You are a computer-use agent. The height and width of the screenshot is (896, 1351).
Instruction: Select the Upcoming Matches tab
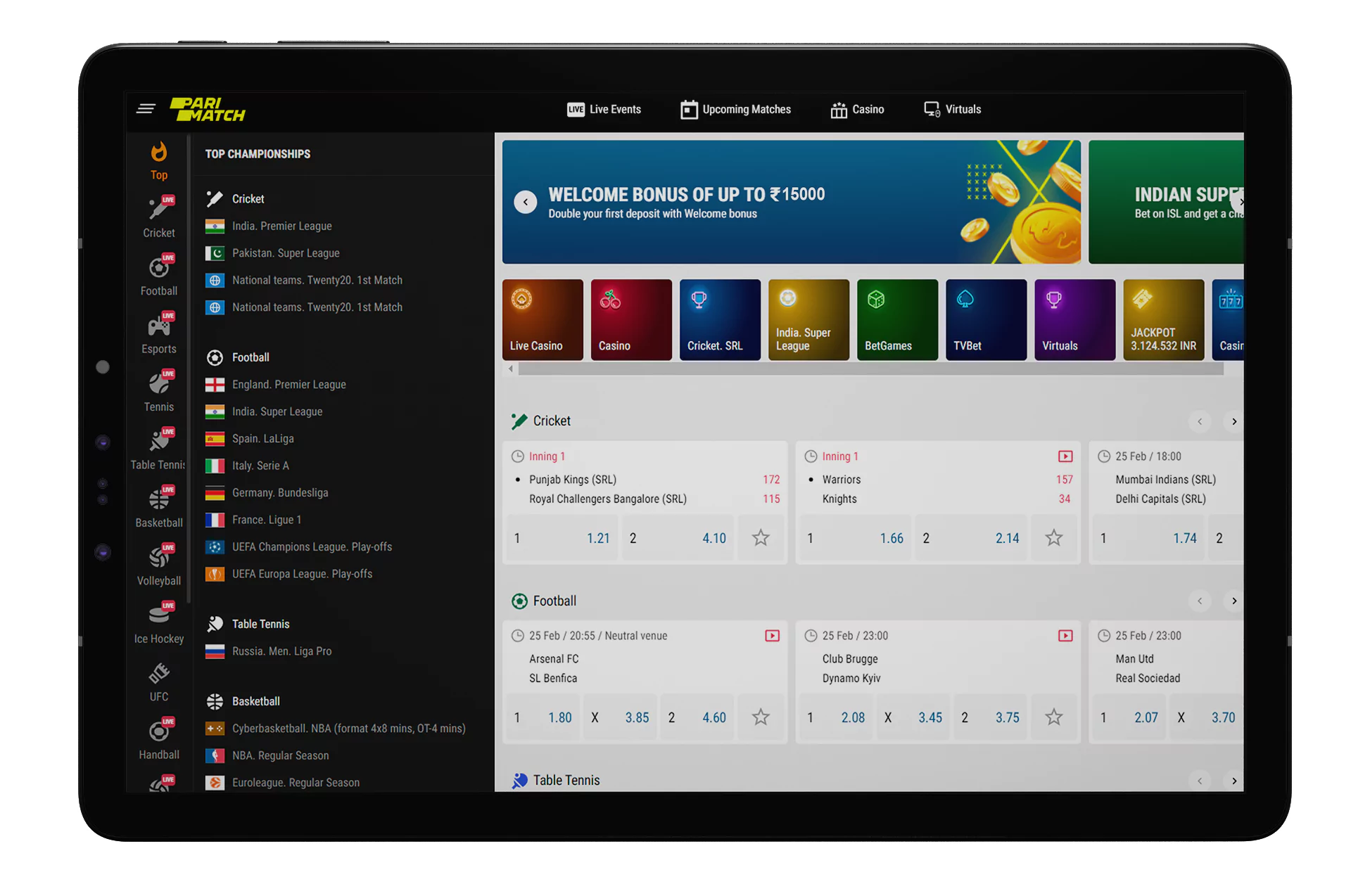click(736, 108)
